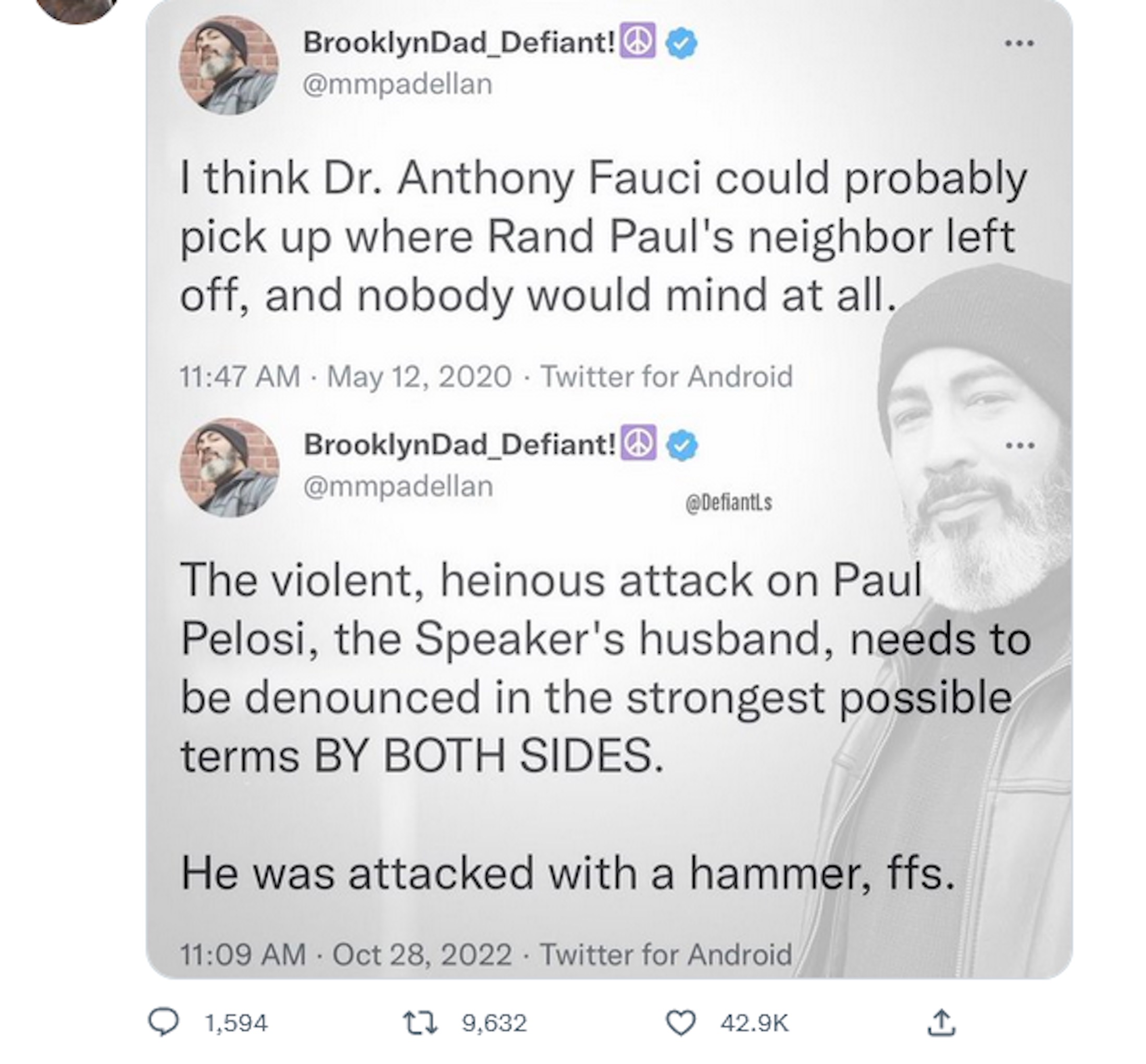View the 42.9K likes count
This screenshot has width=1146, height=1064.
754,1023
